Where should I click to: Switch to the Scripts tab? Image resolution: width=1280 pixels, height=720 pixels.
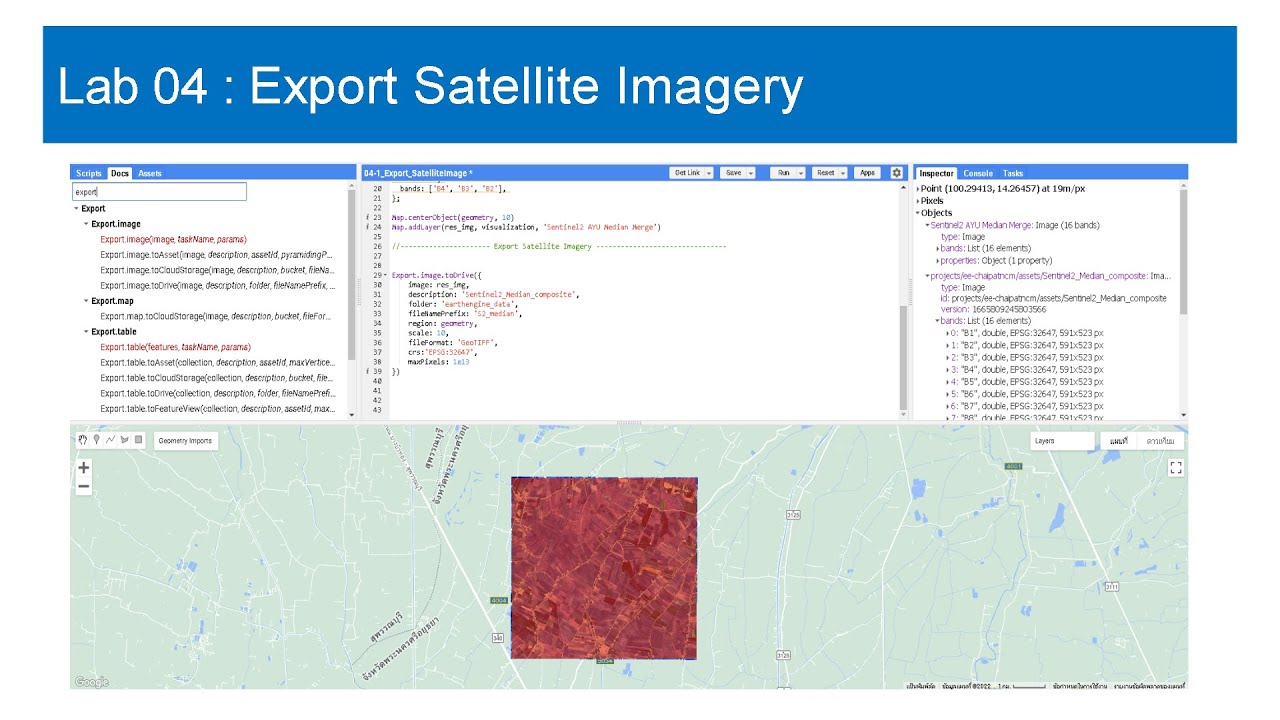coord(88,173)
